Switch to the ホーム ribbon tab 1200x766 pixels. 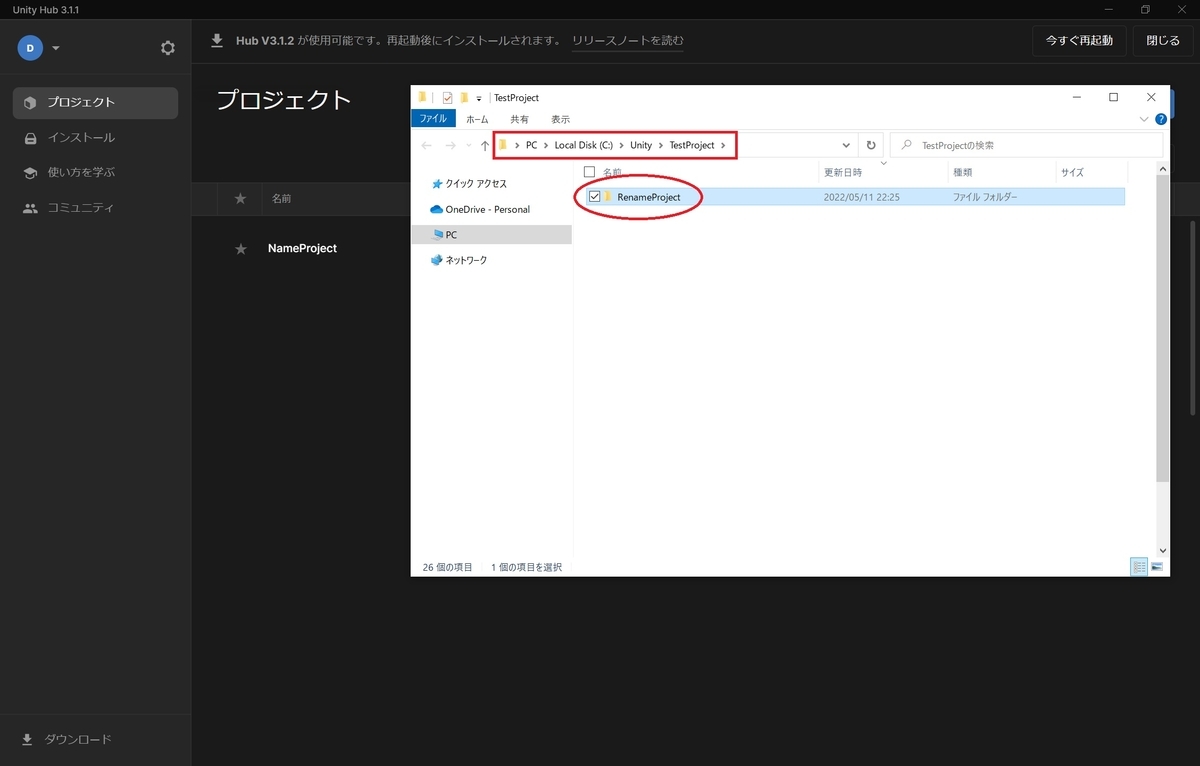[477, 118]
